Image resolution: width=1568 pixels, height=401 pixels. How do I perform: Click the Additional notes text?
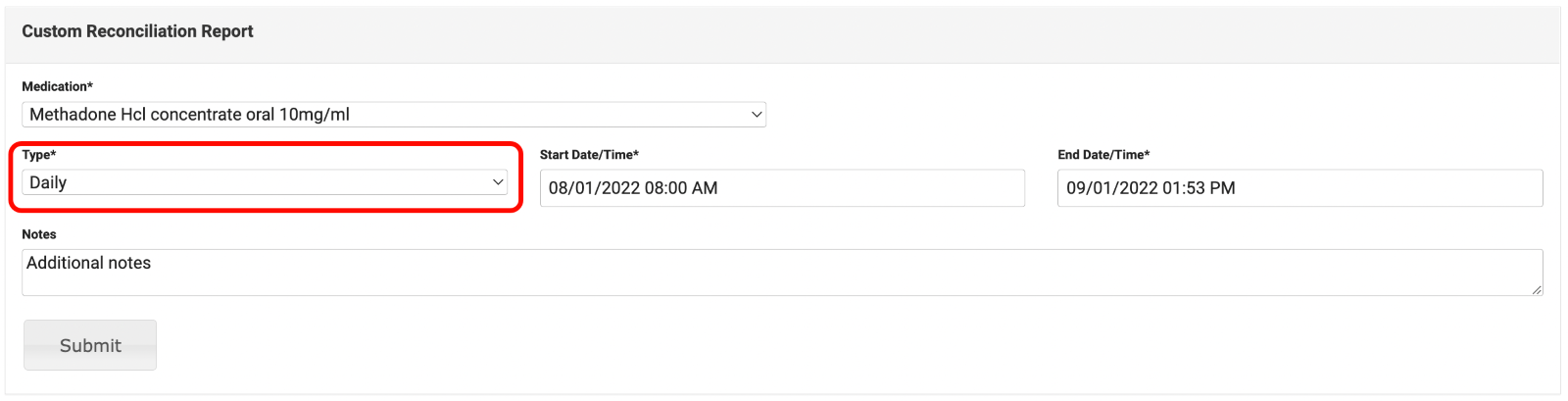pos(88,263)
